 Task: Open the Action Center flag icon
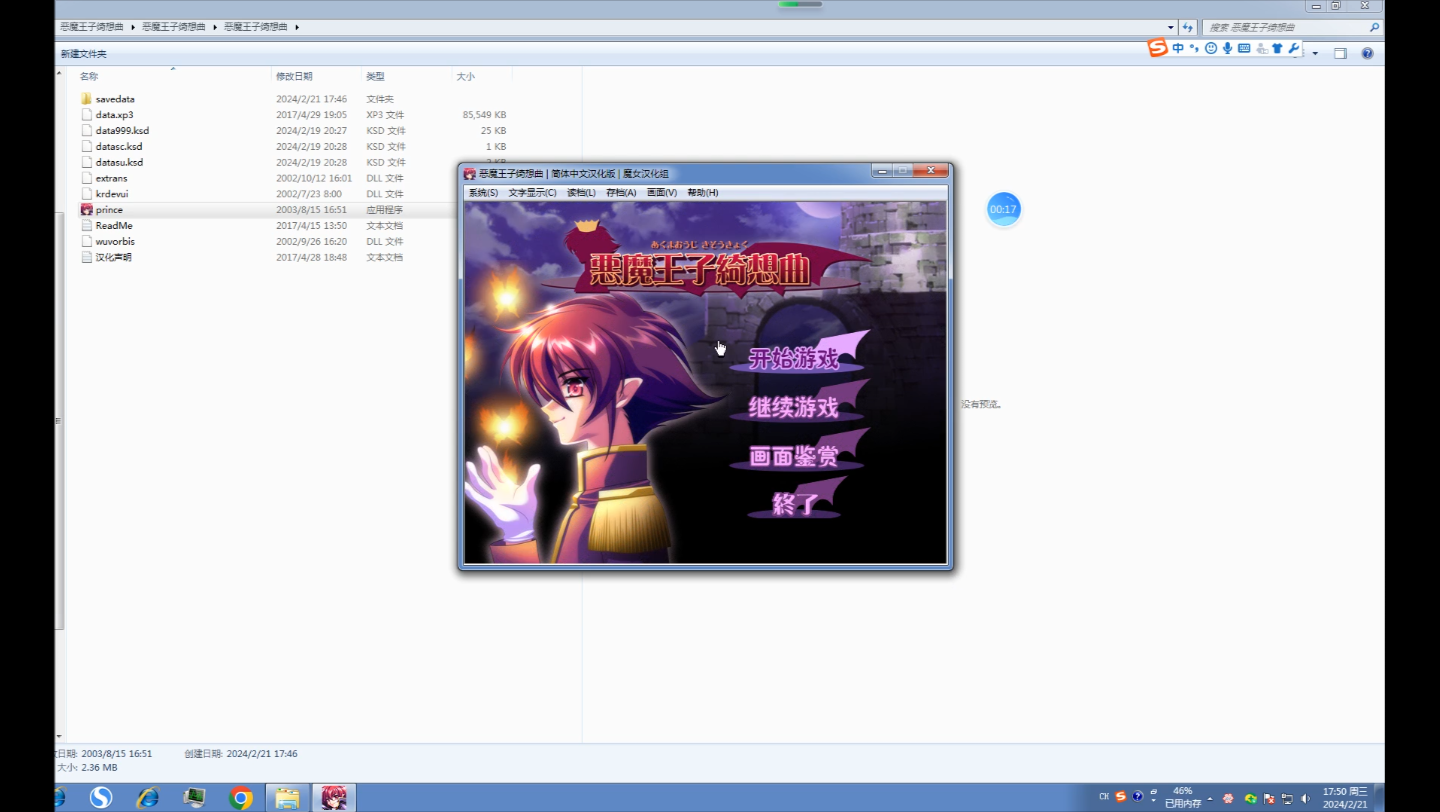point(1268,798)
